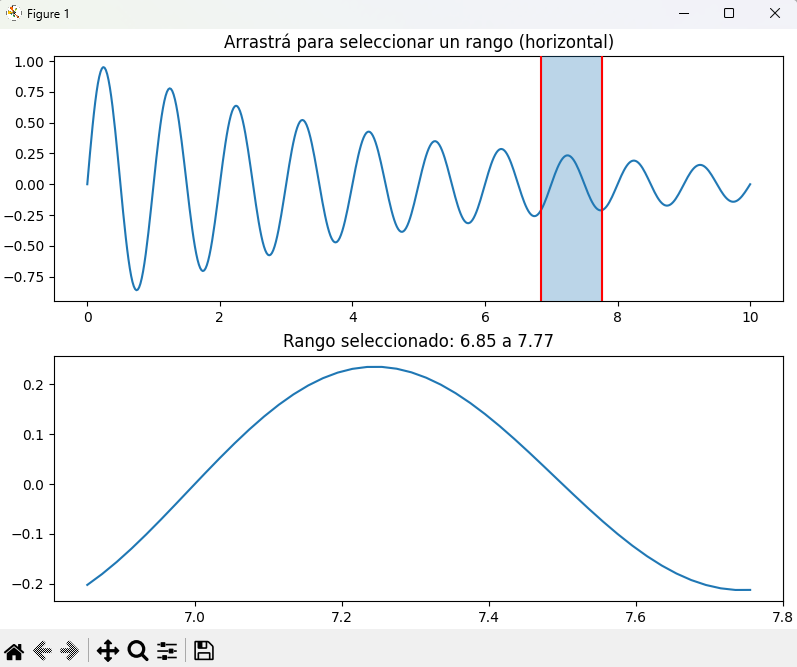Click the title 'Arrastrá para seleccionar un rango'
The height and width of the screenshot is (667, 797).
418,42
